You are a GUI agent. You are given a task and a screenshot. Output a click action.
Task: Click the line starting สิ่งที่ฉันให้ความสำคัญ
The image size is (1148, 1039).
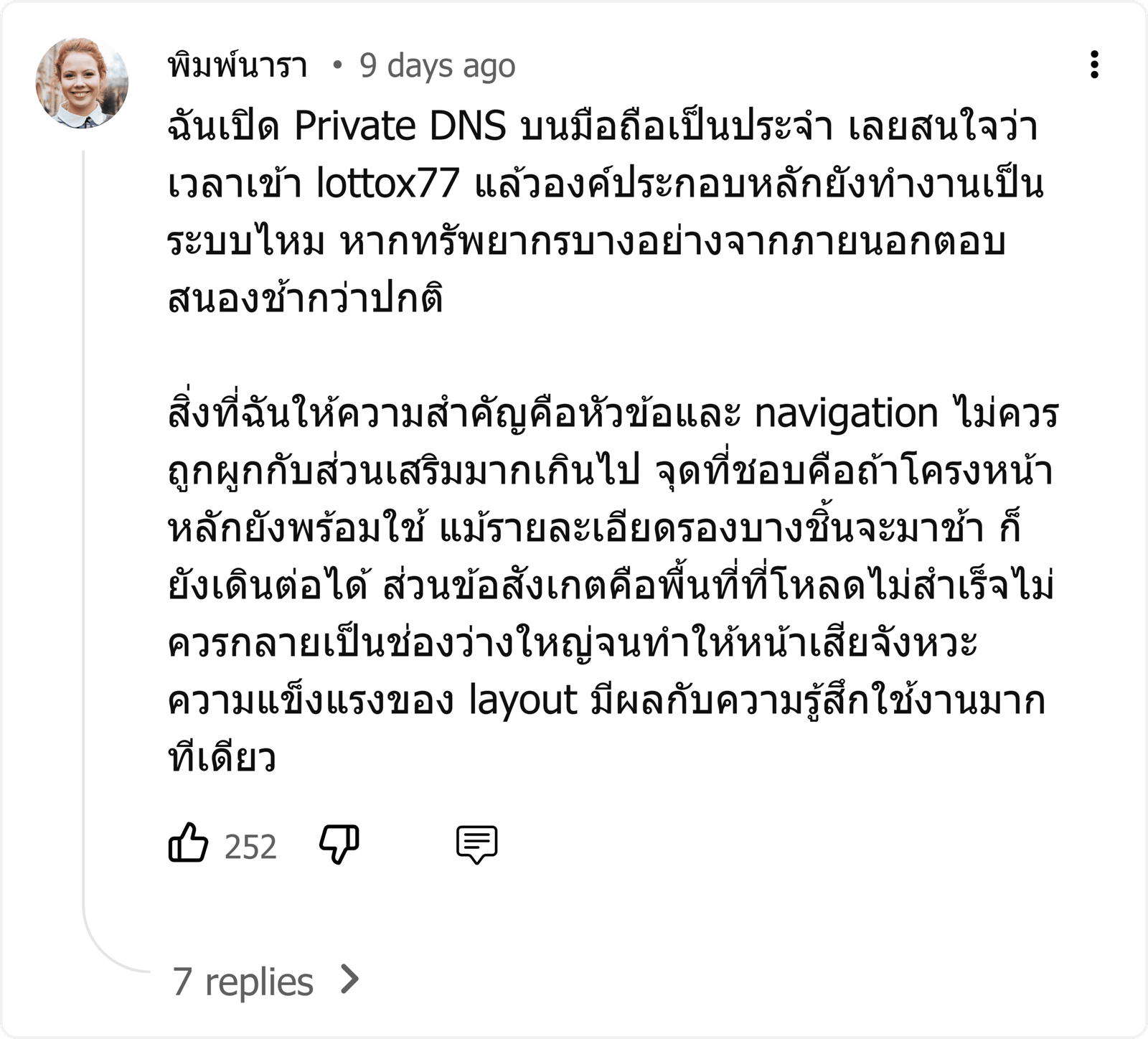pyautogui.click(x=613, y=415)
